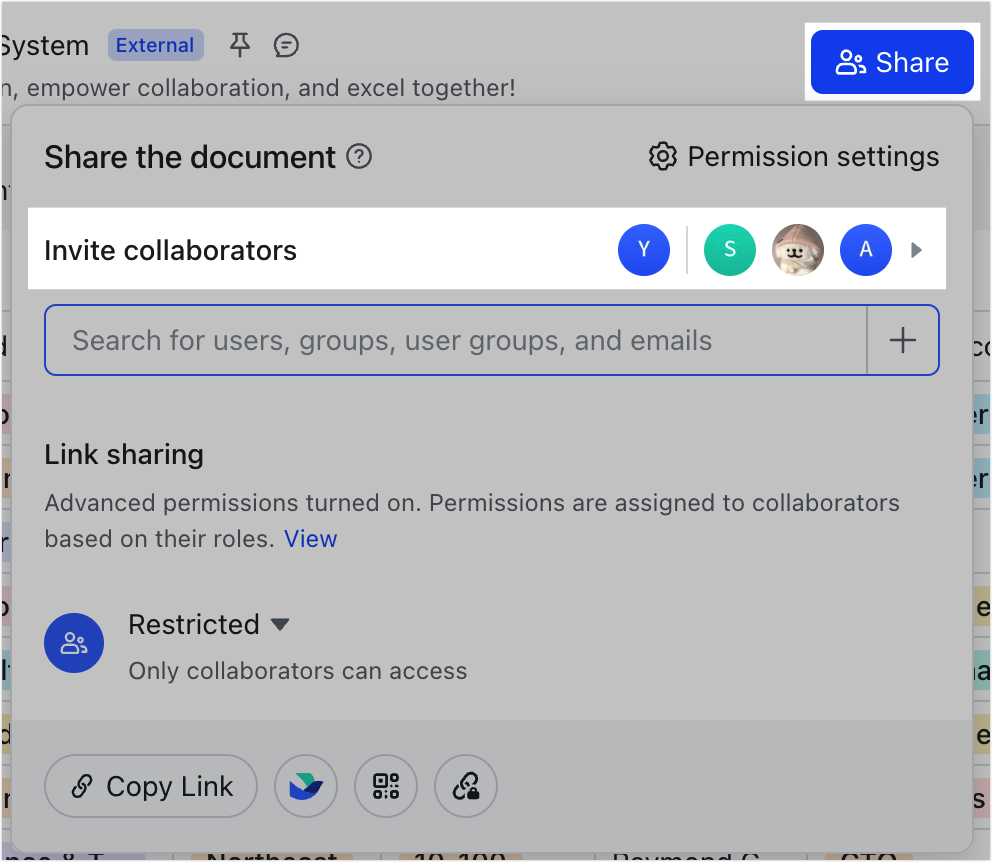
Task: Create a password-protected link
Action: tap(466, 786)
